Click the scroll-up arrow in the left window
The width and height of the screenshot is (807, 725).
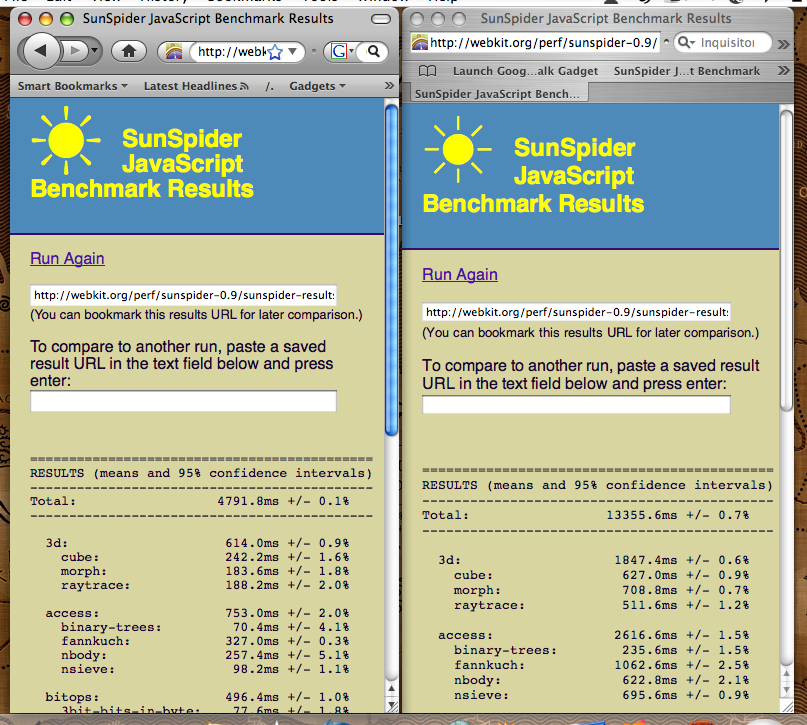point(392,688)
